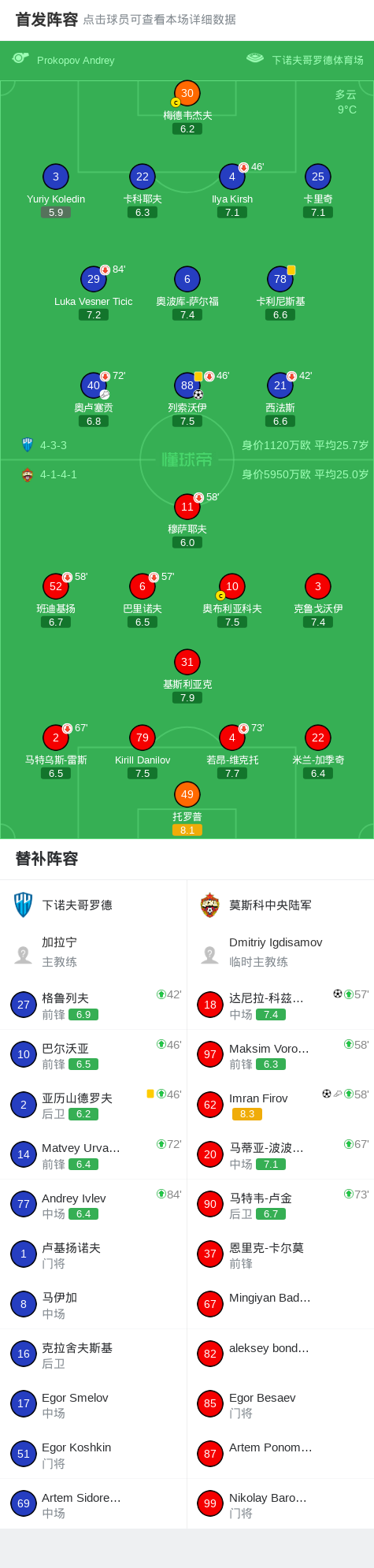
Task: Open the orange number 49 goalkeeper 托罗普
Action: click(x=187, y=794)
